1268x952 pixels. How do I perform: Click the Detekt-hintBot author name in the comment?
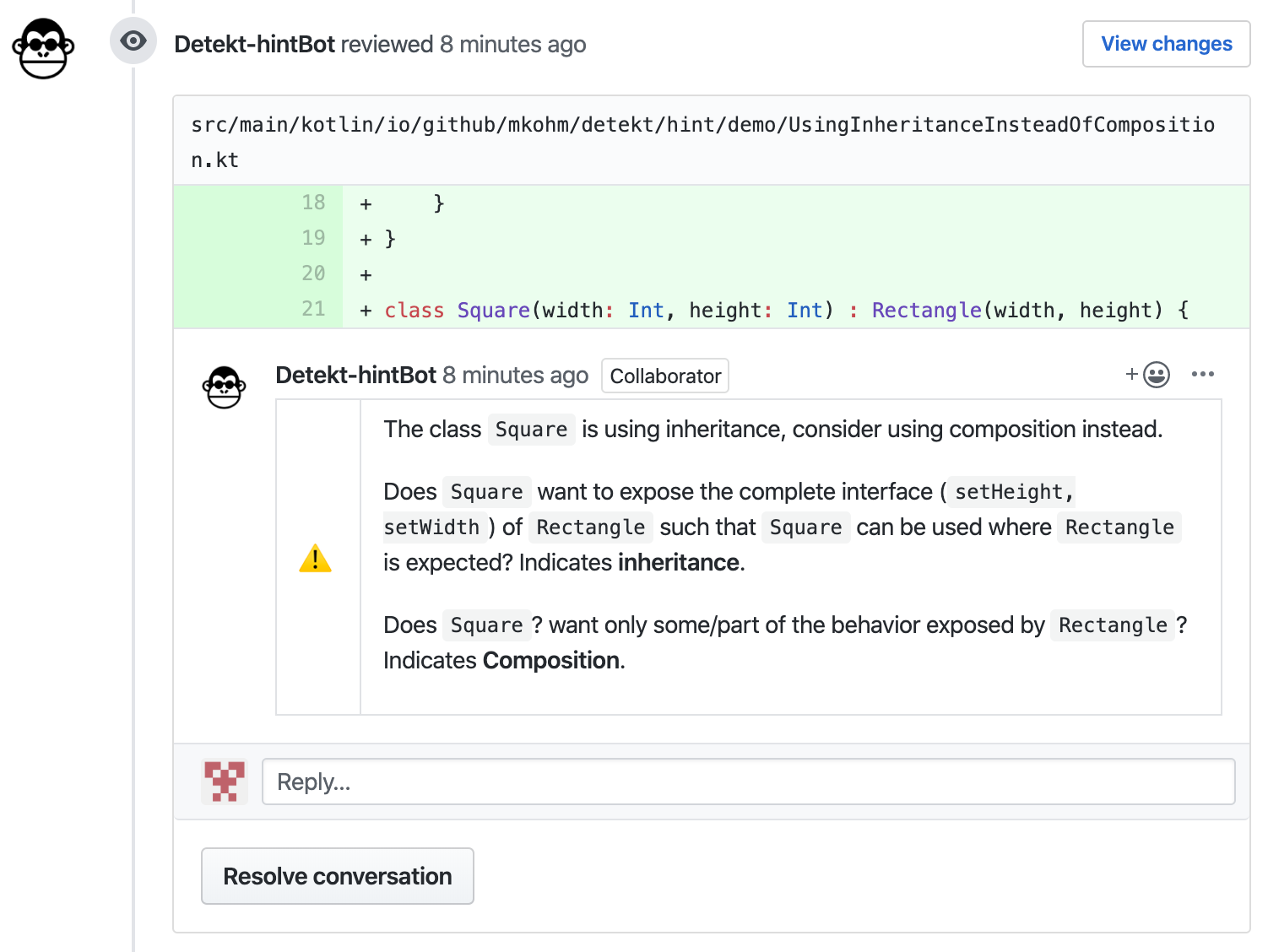[355, 375]
